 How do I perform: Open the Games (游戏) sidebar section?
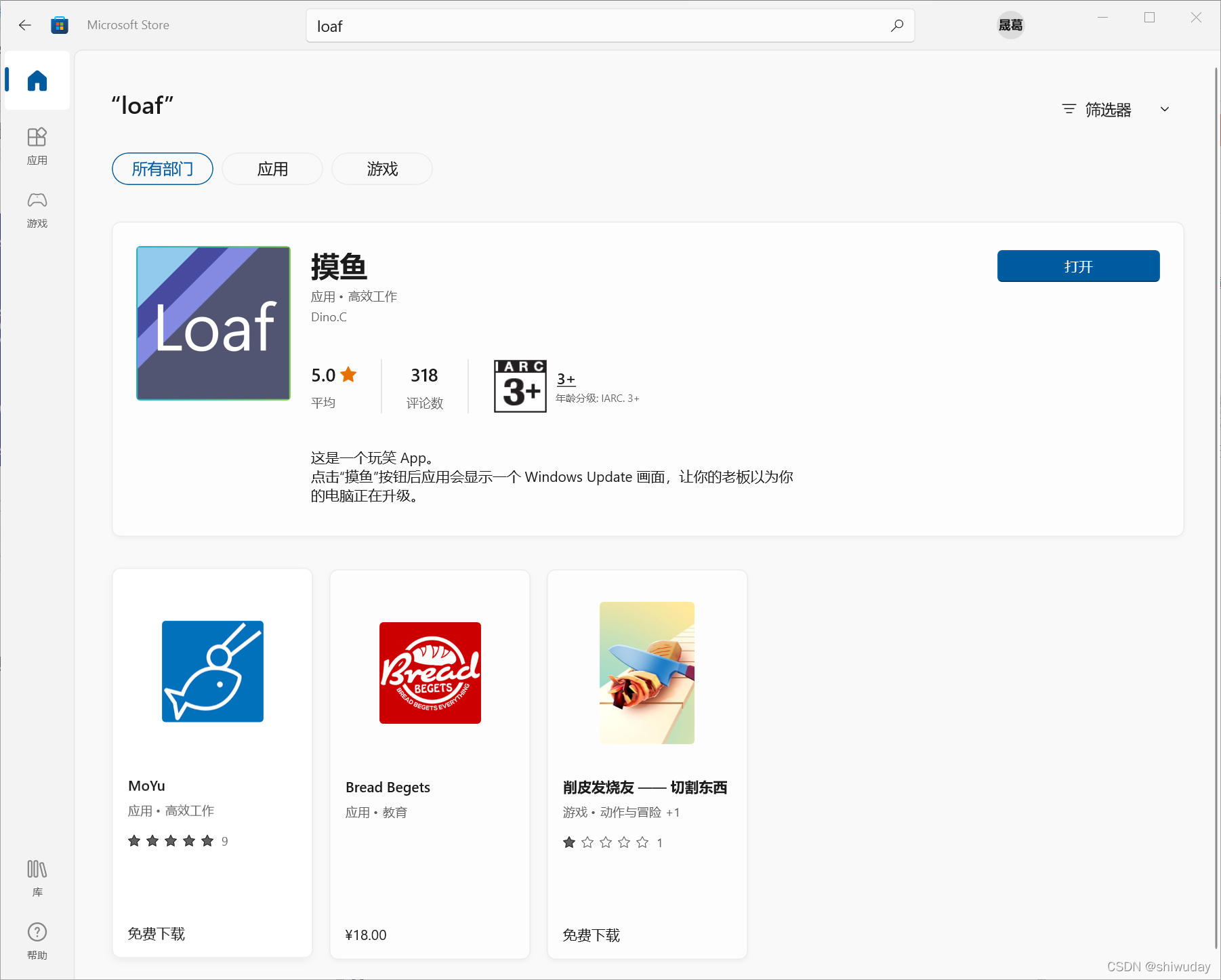tap(37, 209)
